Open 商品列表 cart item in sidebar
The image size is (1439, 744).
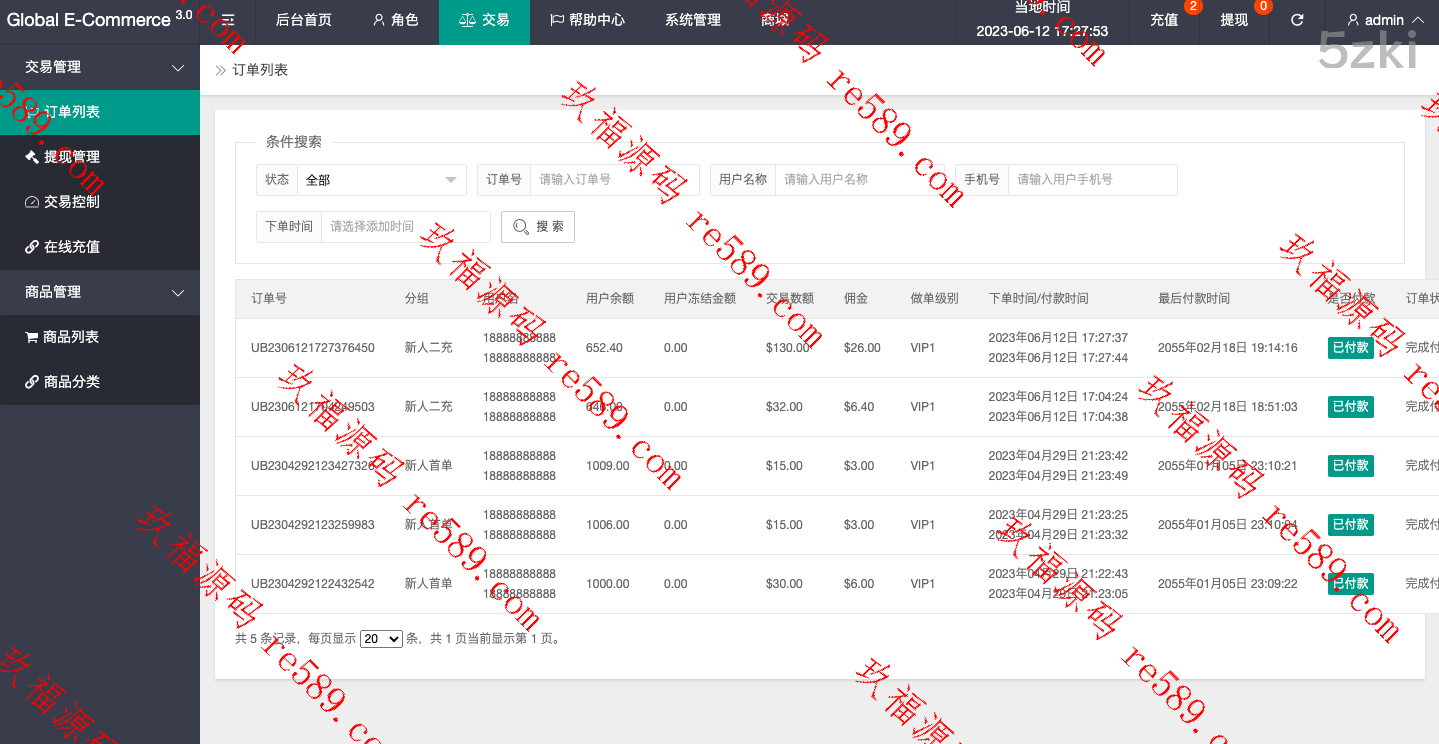click(x=71, y=337)
